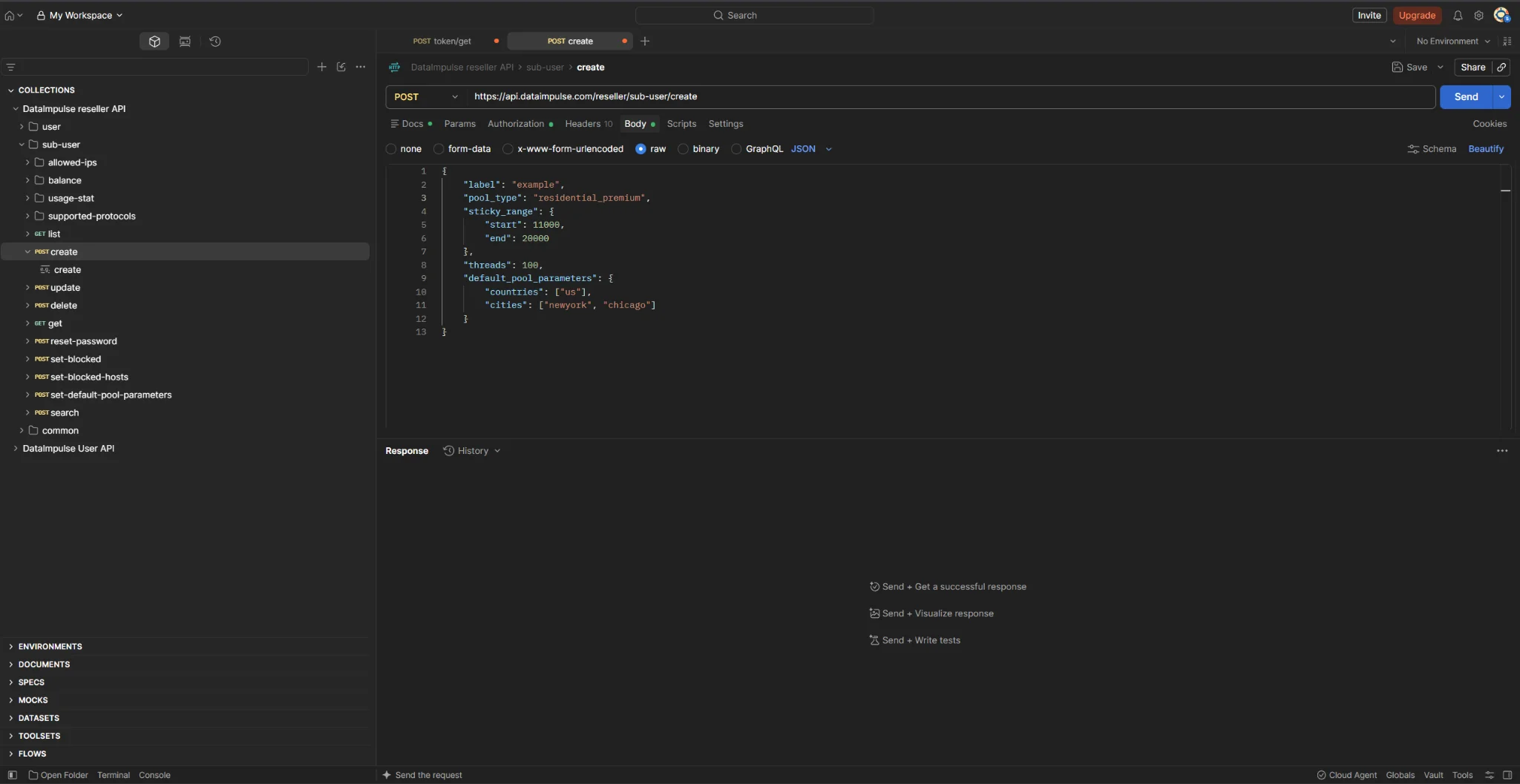The height and width of the screenshot is (784, 1520).
Task: Open the Schema icon in body editor
Action: click(x=1413, y=149)
